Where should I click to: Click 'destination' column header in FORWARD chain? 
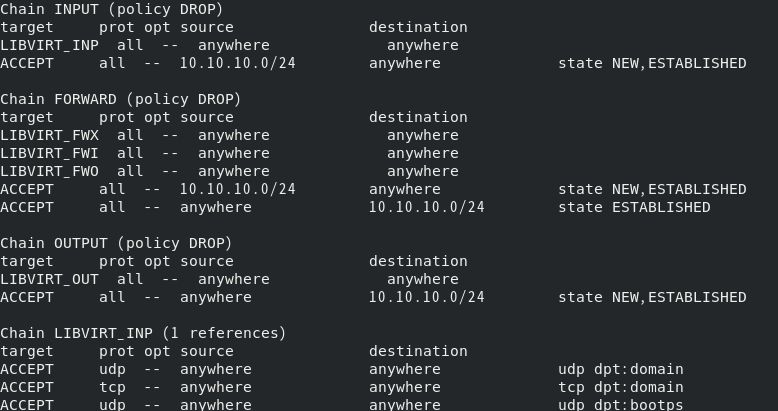coord(418,117)
